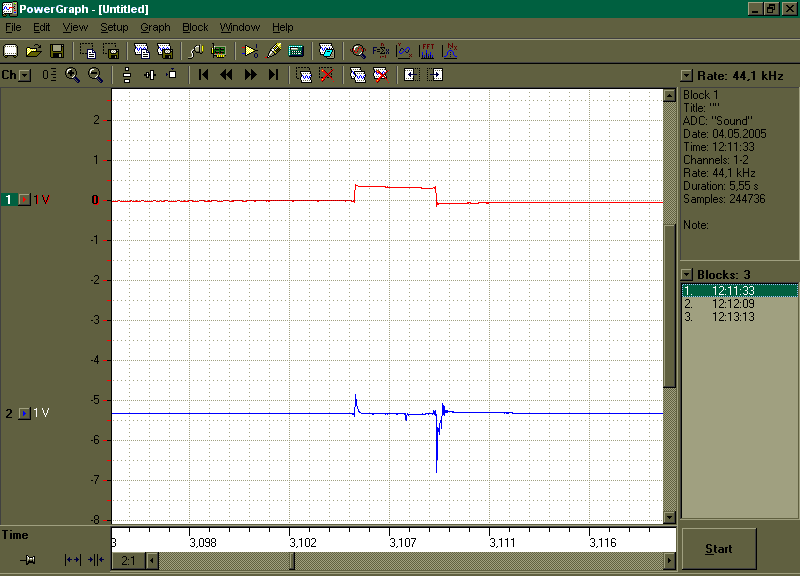Click the time scrollbar right arrow

click(x=670, y=561)
